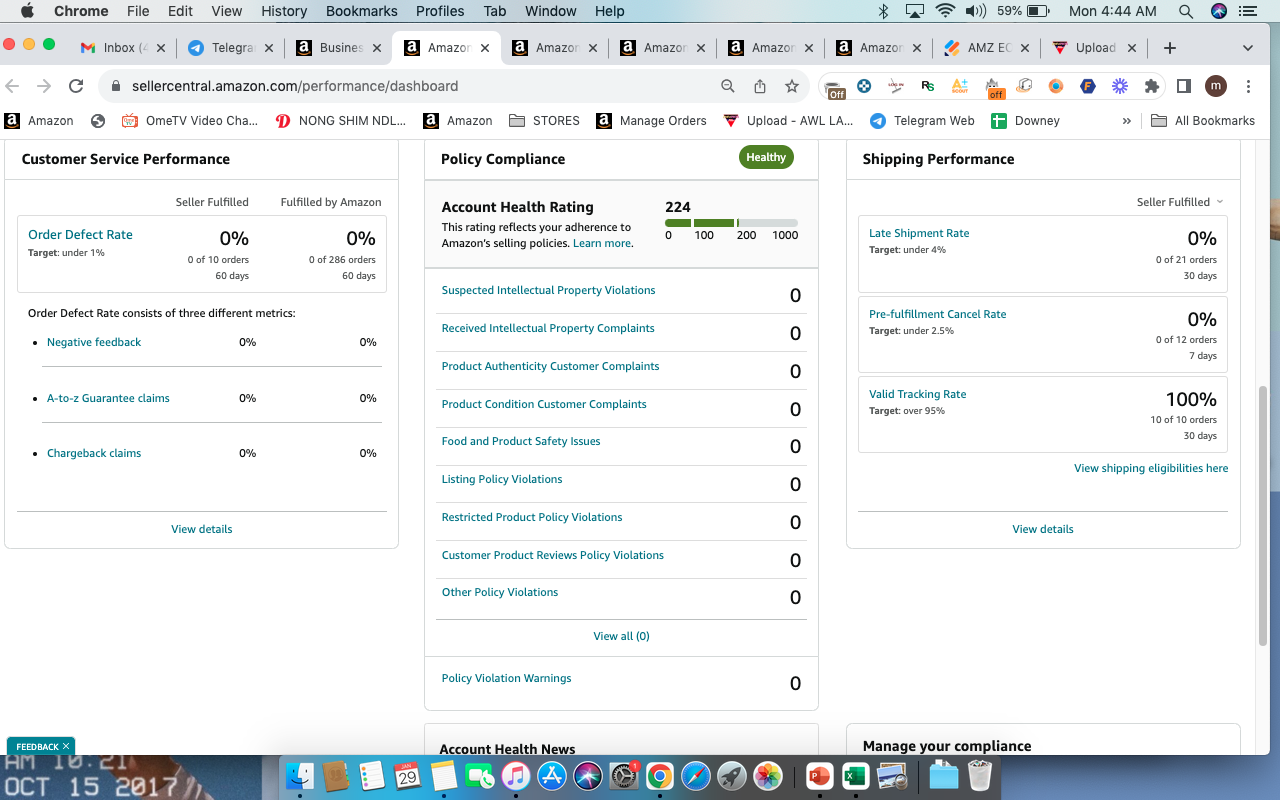
Task: Click the Wi-Fi icon in the menu bar
Action: pos(945,11)
